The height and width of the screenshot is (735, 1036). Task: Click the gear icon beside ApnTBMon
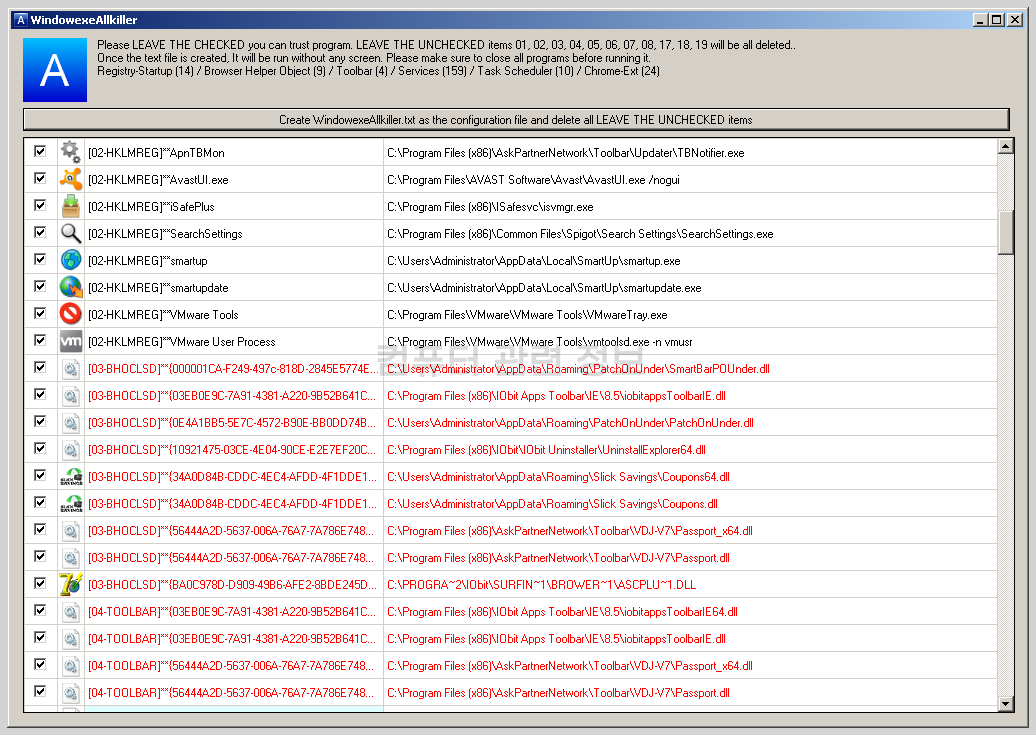71,152
